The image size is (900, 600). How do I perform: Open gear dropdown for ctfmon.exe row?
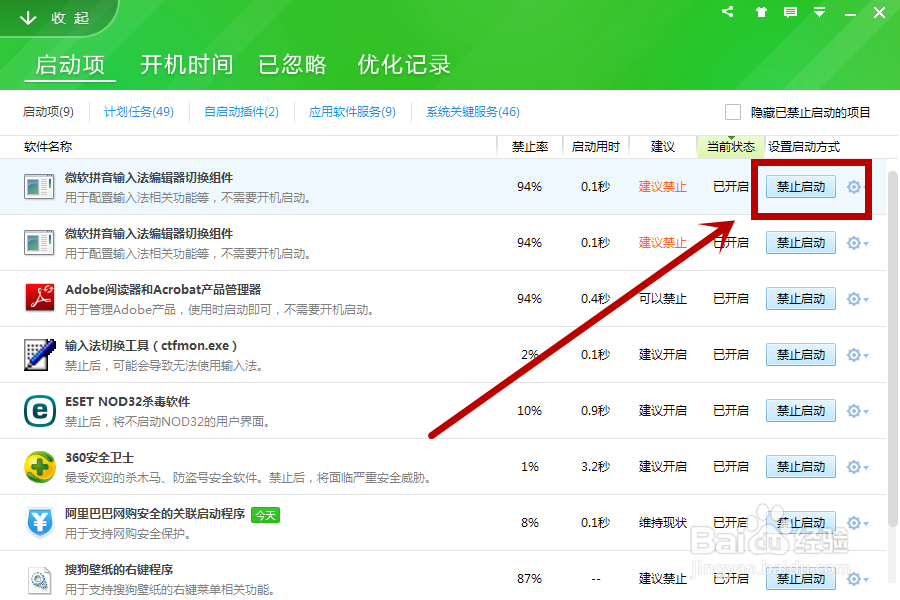click(x=858, y=355)
